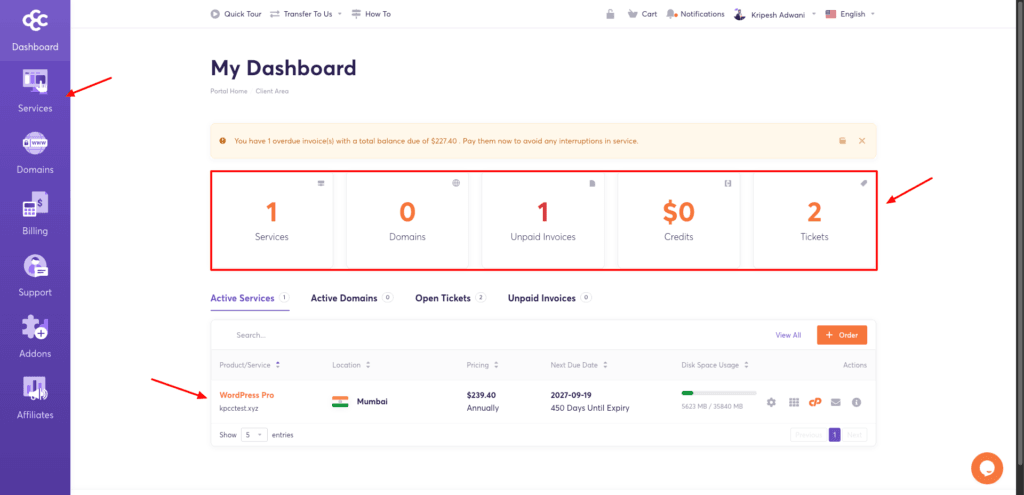Switch to Active Domains tab
Screen dimensions: 1024x495
351,298
